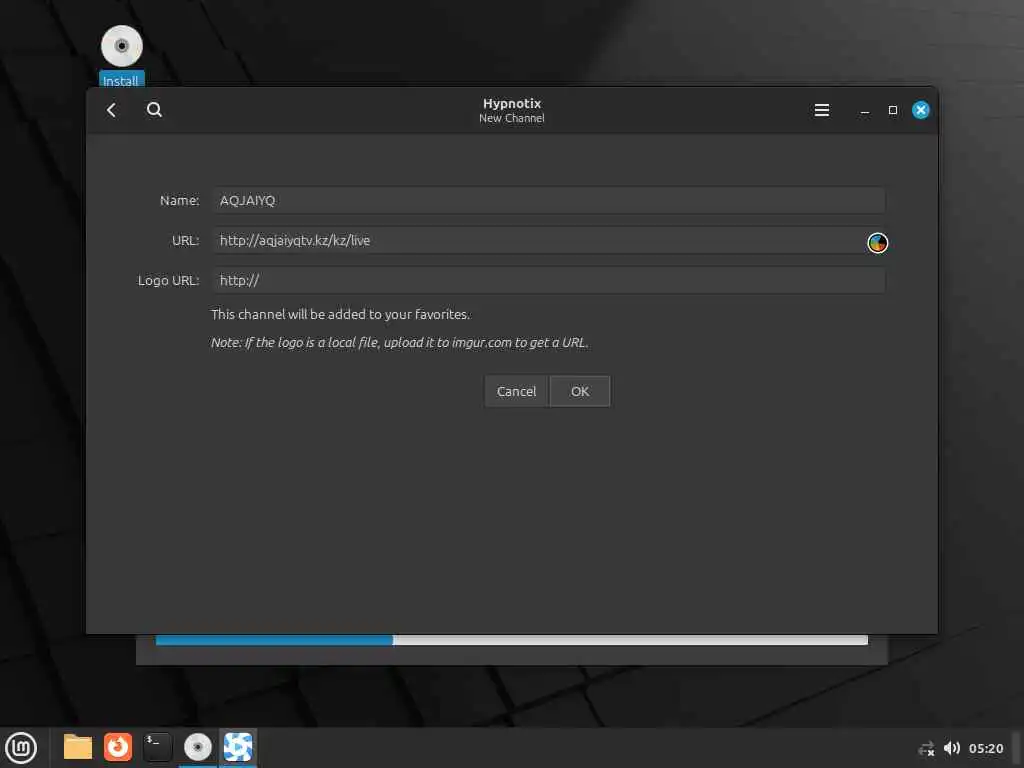1024x768 pixels.
Task: Click the favorites notice text
Action: point(340,314)
